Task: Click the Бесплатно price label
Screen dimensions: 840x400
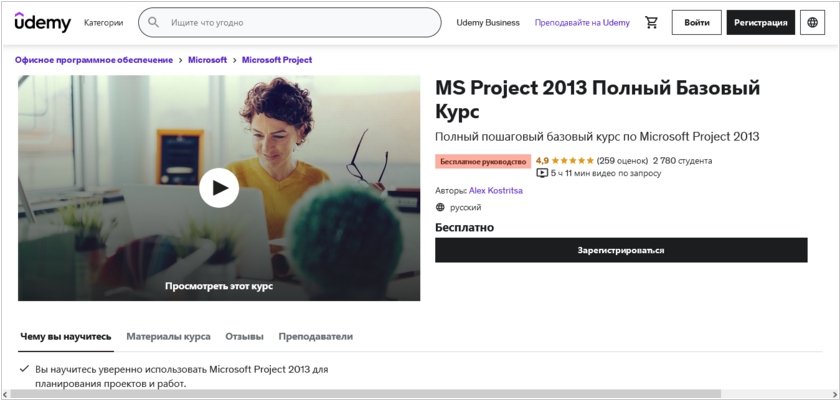Action: point(464,228)
